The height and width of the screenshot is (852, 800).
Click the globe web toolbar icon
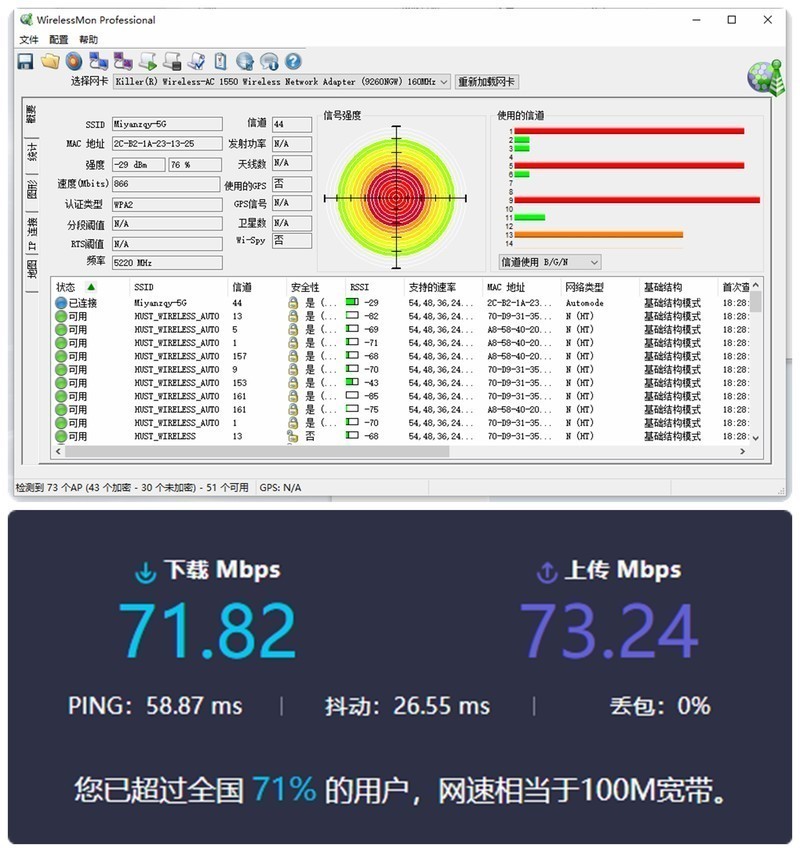244,61
